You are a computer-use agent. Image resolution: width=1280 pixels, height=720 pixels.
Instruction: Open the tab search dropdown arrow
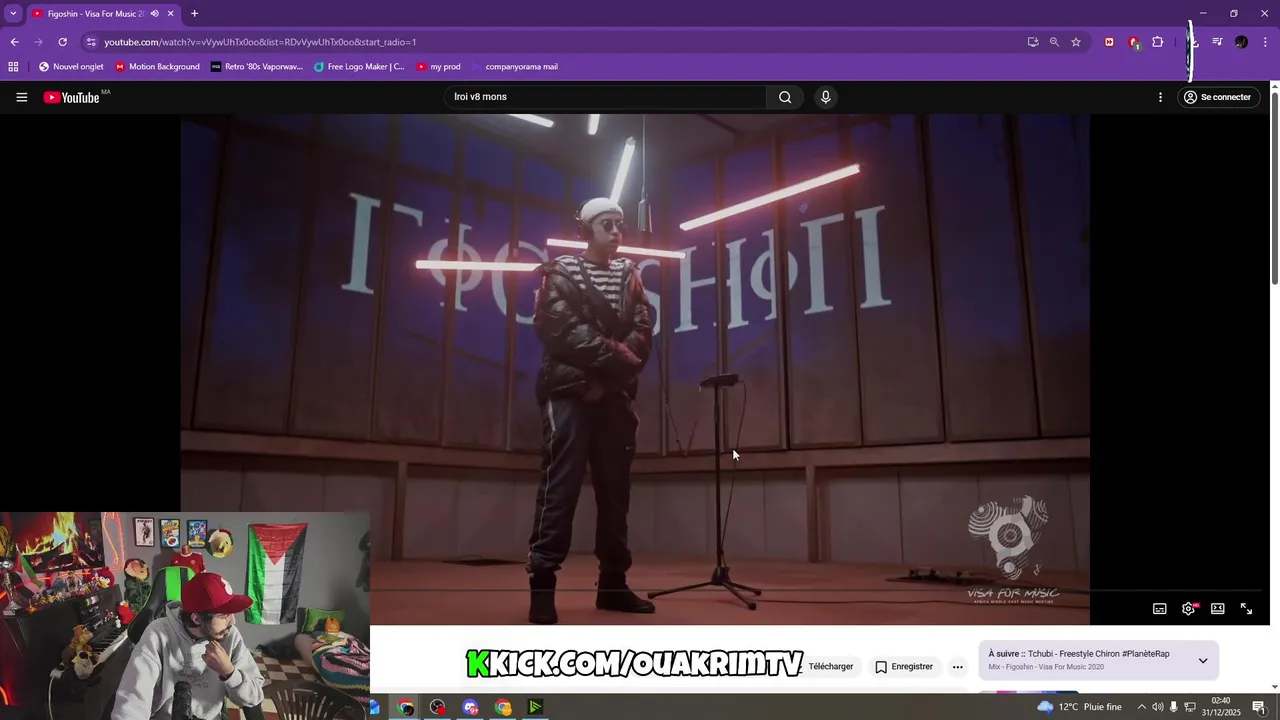(13, 13)
